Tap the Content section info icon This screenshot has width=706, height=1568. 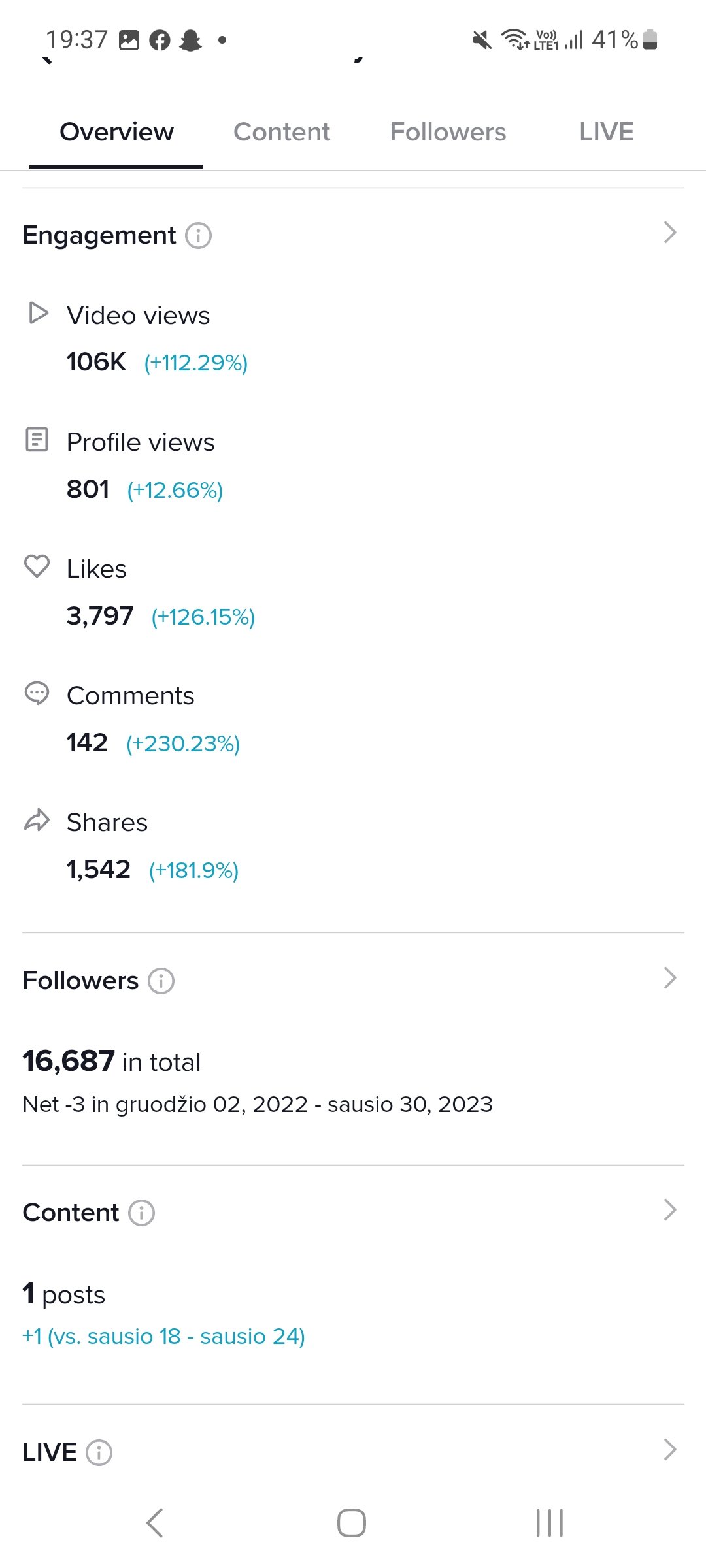pos(142,1213)
